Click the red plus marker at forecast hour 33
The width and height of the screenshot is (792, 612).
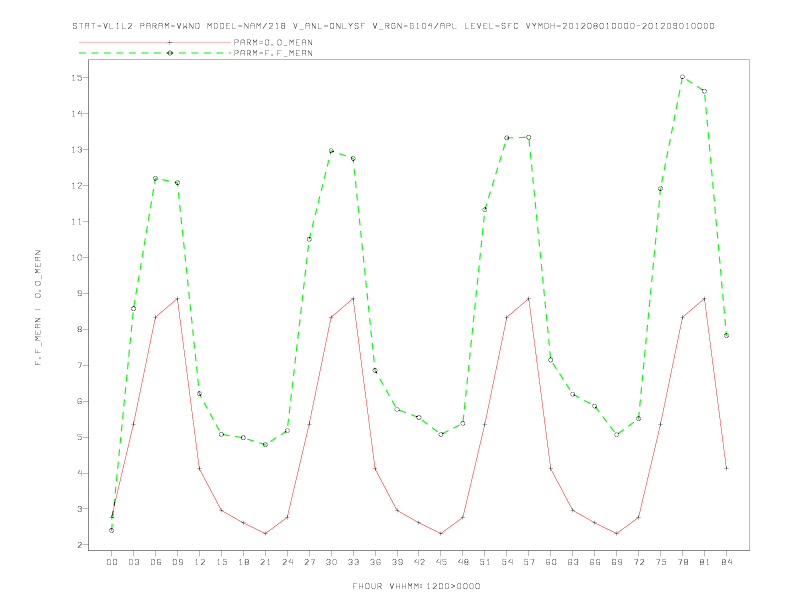[x=353, y=299]
